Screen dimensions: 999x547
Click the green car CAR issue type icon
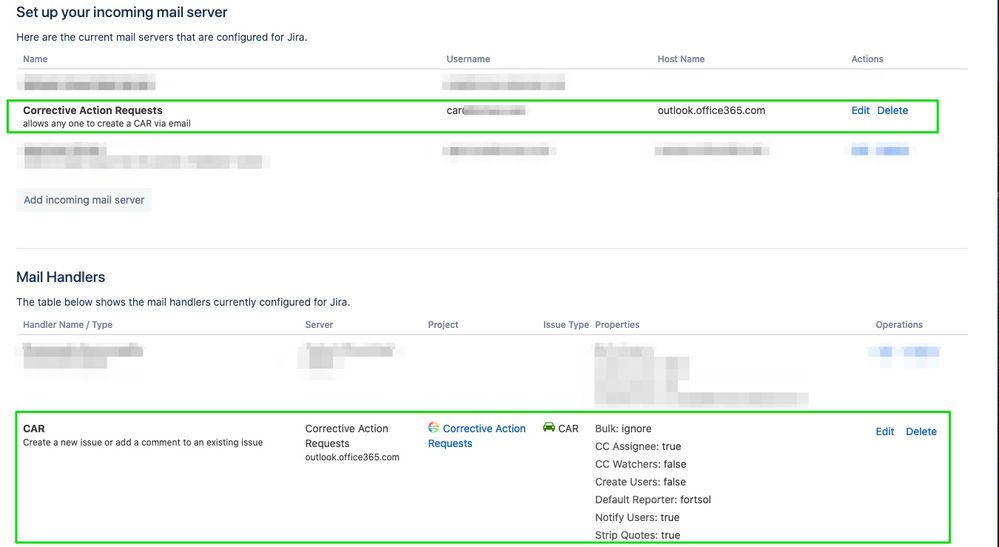[549, 427]
